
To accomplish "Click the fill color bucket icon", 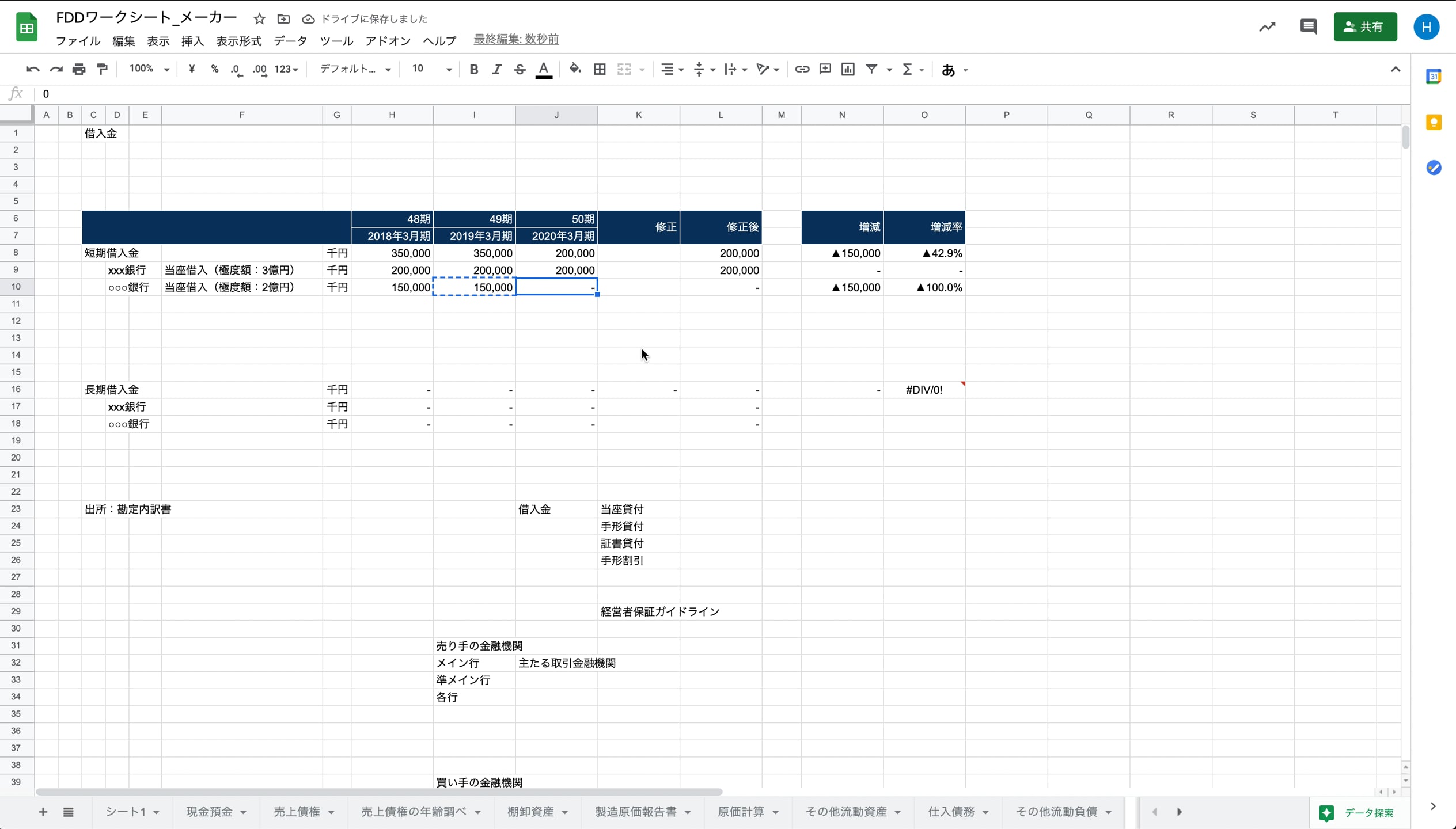I will pyautogui.click(x=575, y=70).
